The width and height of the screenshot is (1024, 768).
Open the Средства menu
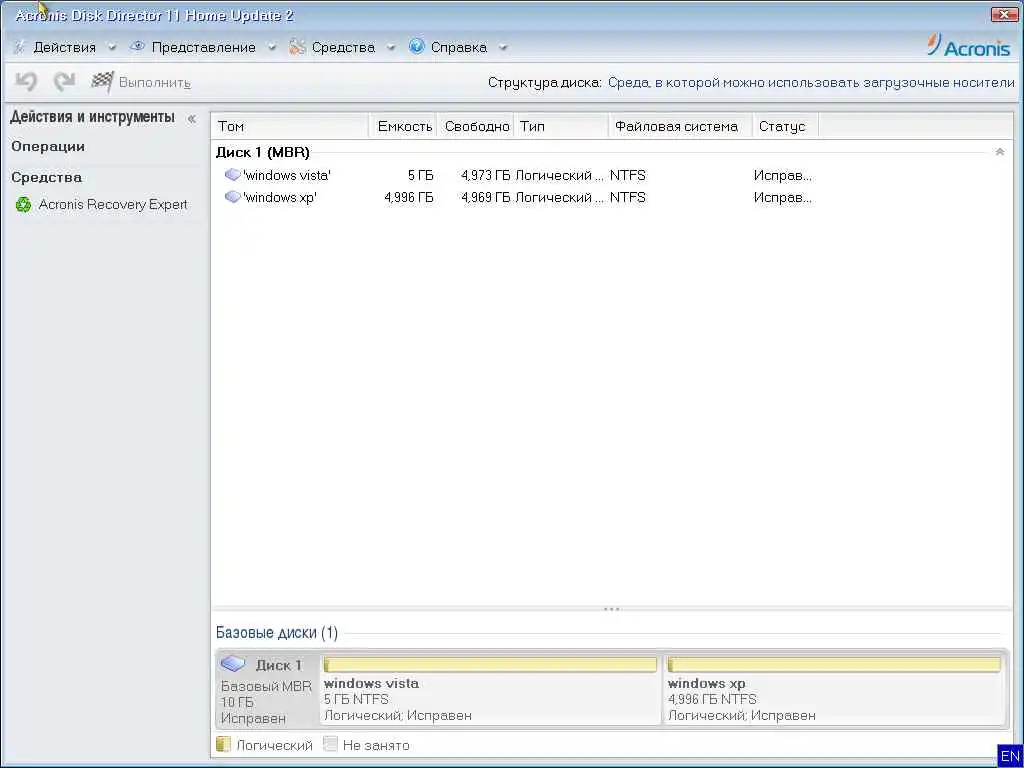[343, 47]
